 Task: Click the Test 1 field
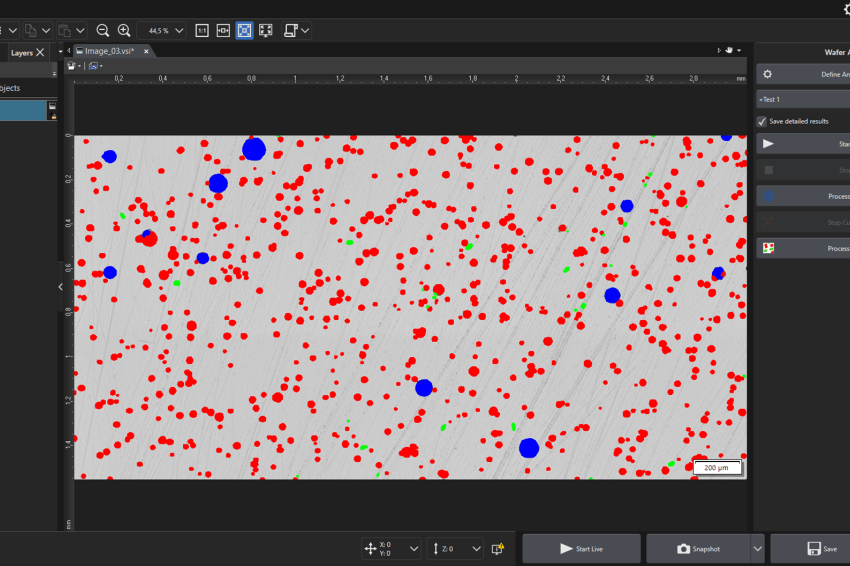point(803,99)
